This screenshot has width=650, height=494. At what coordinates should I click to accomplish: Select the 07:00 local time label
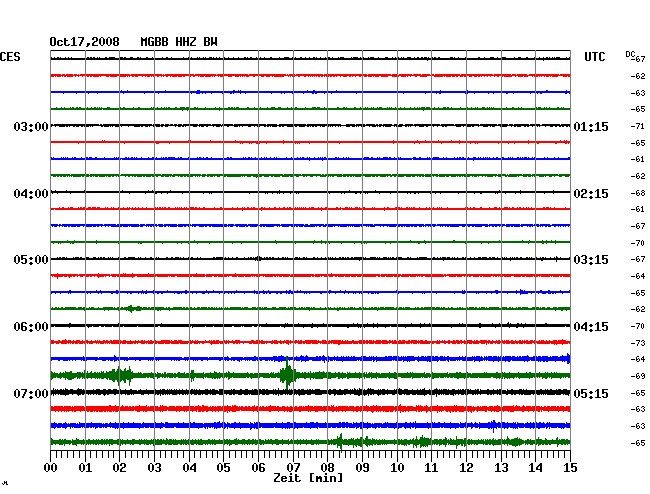click(x=31, y=393)
